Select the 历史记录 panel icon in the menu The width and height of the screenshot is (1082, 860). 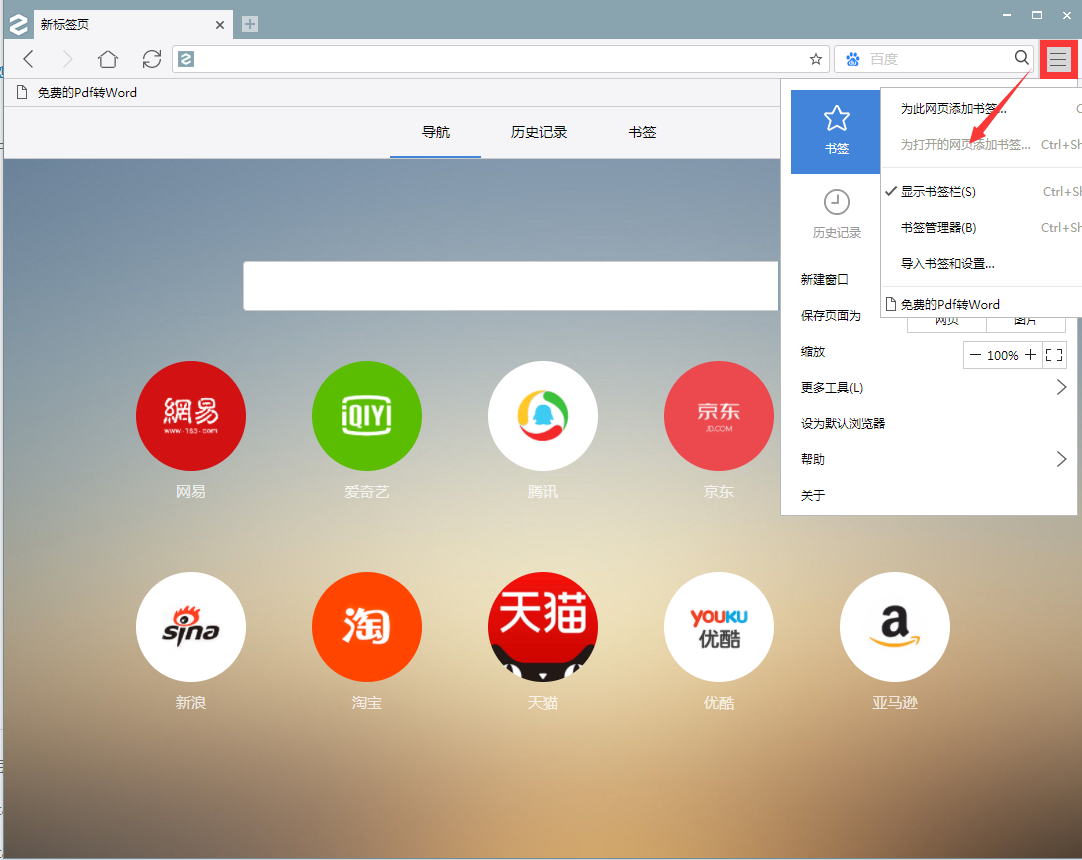coord(836,212)
